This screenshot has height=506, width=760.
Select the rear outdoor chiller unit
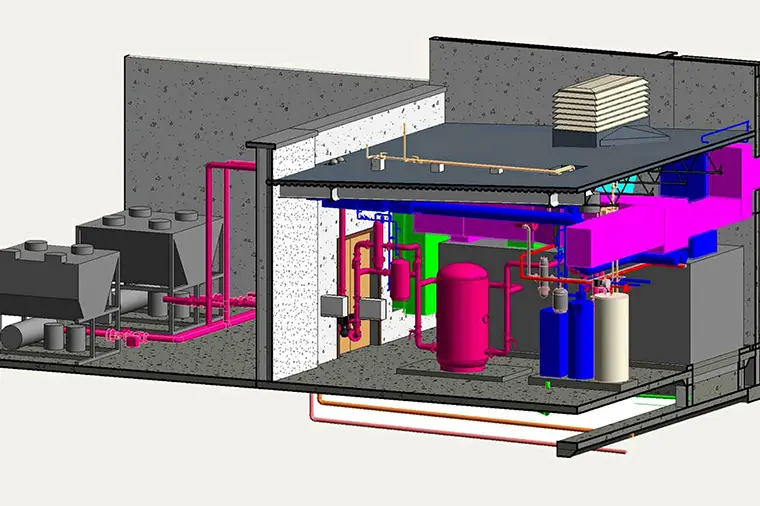click(x=150, y=248)
